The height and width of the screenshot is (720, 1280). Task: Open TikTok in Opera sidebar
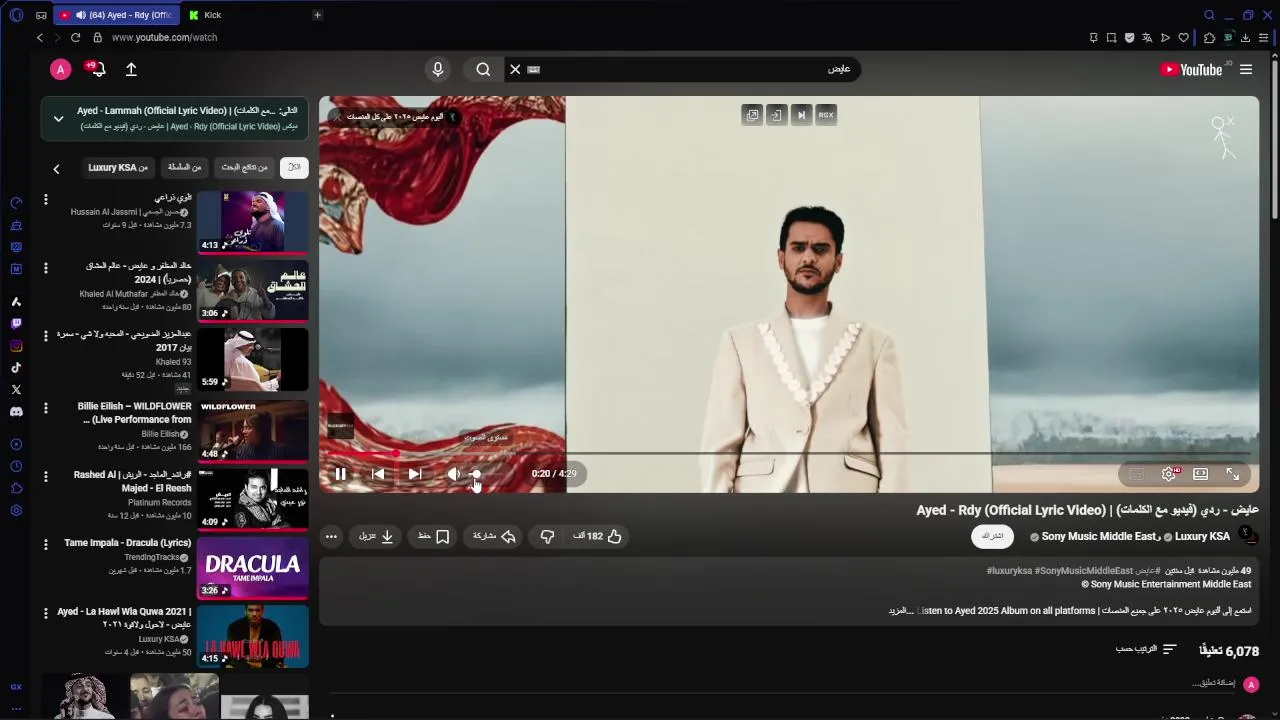point(16,368)
